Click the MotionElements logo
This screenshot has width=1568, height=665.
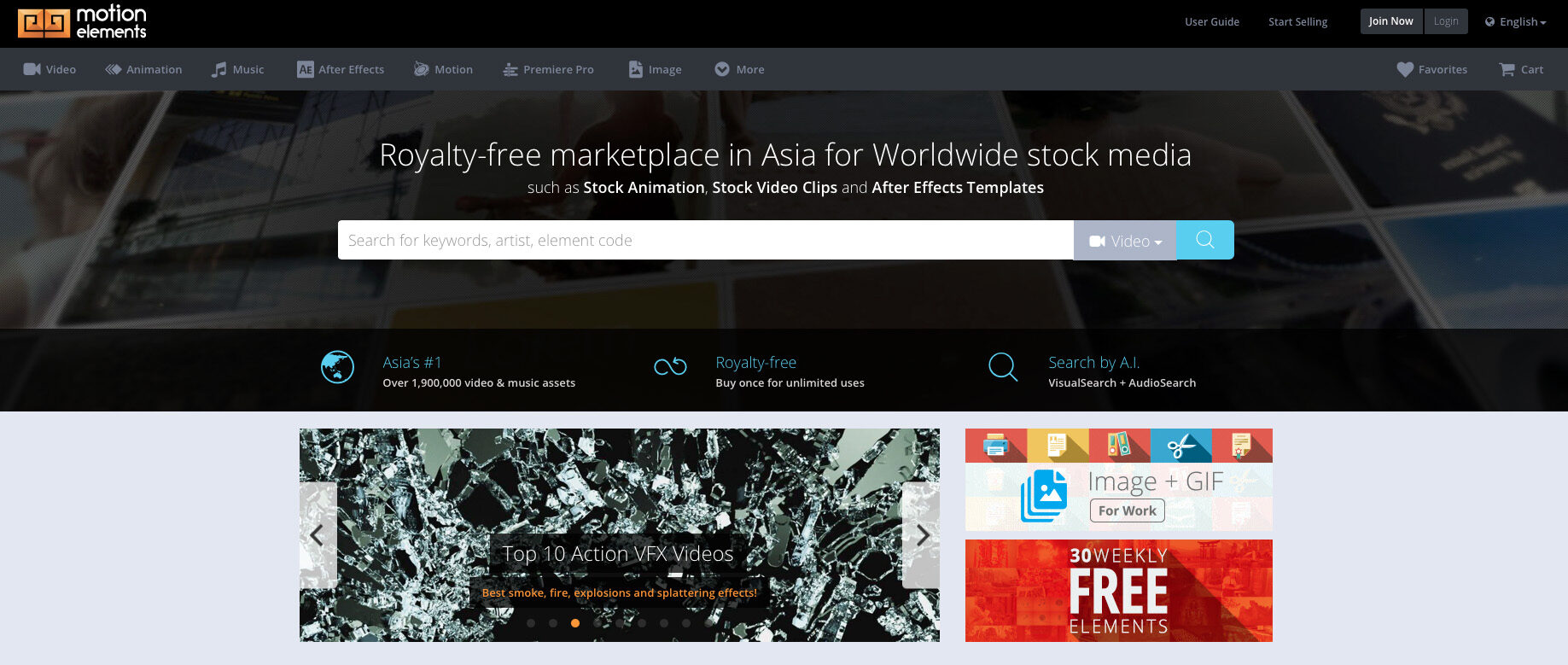[82, 22]
